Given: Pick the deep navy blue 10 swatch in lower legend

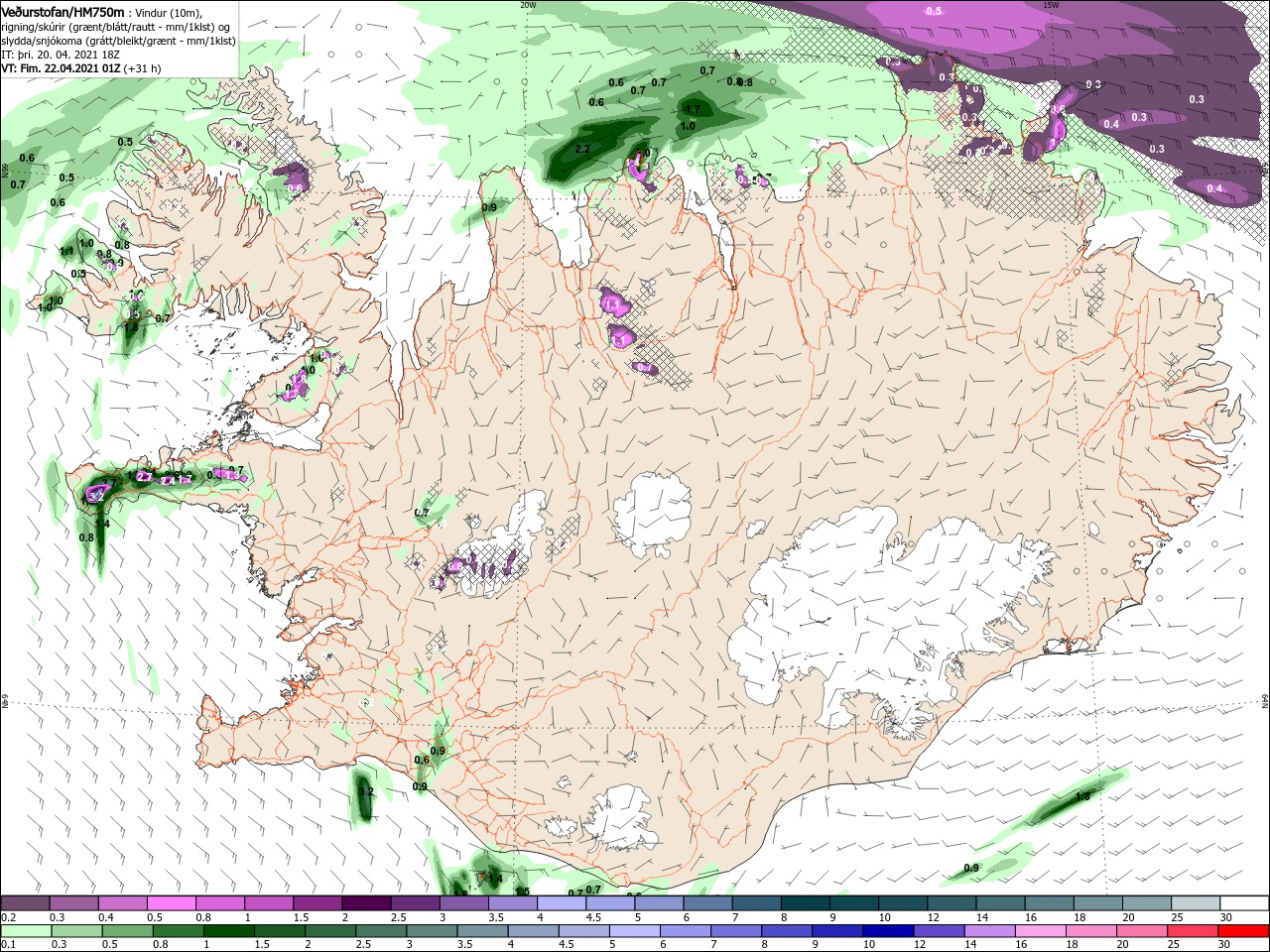Looking at the screenshot, I should pyautogui.click(x=887, y=931).
